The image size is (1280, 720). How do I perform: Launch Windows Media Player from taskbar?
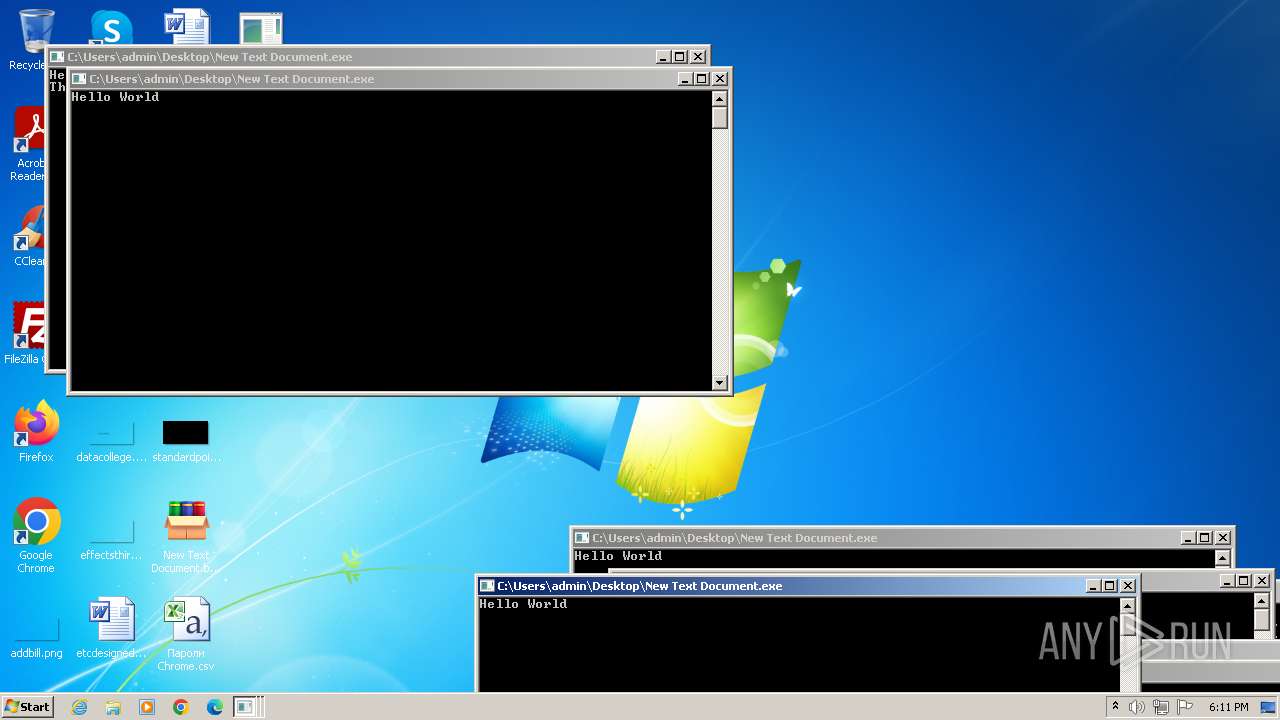(147, 707)
